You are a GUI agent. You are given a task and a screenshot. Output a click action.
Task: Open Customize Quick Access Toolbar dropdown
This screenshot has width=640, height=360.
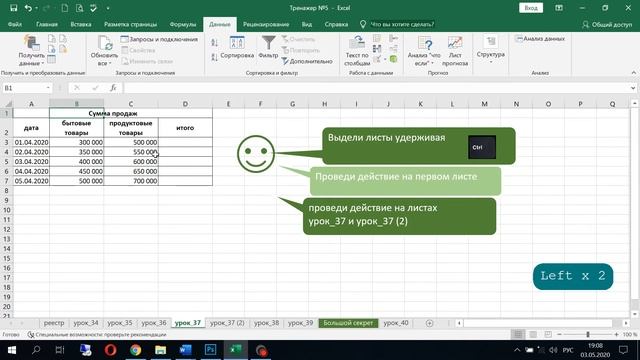click(x=108, y=8)
